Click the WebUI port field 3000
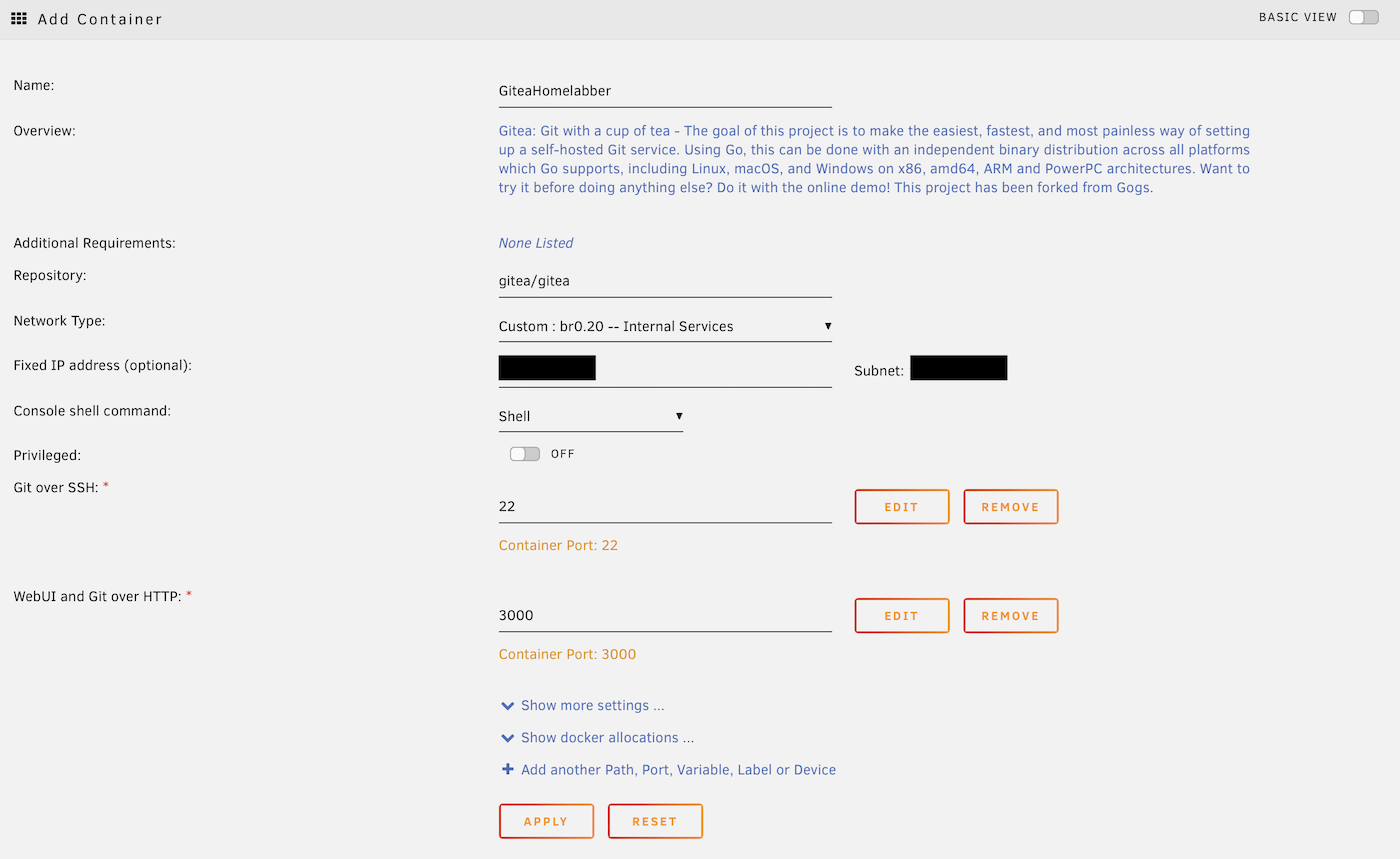The image size is (1400, 859). [665, 615]
